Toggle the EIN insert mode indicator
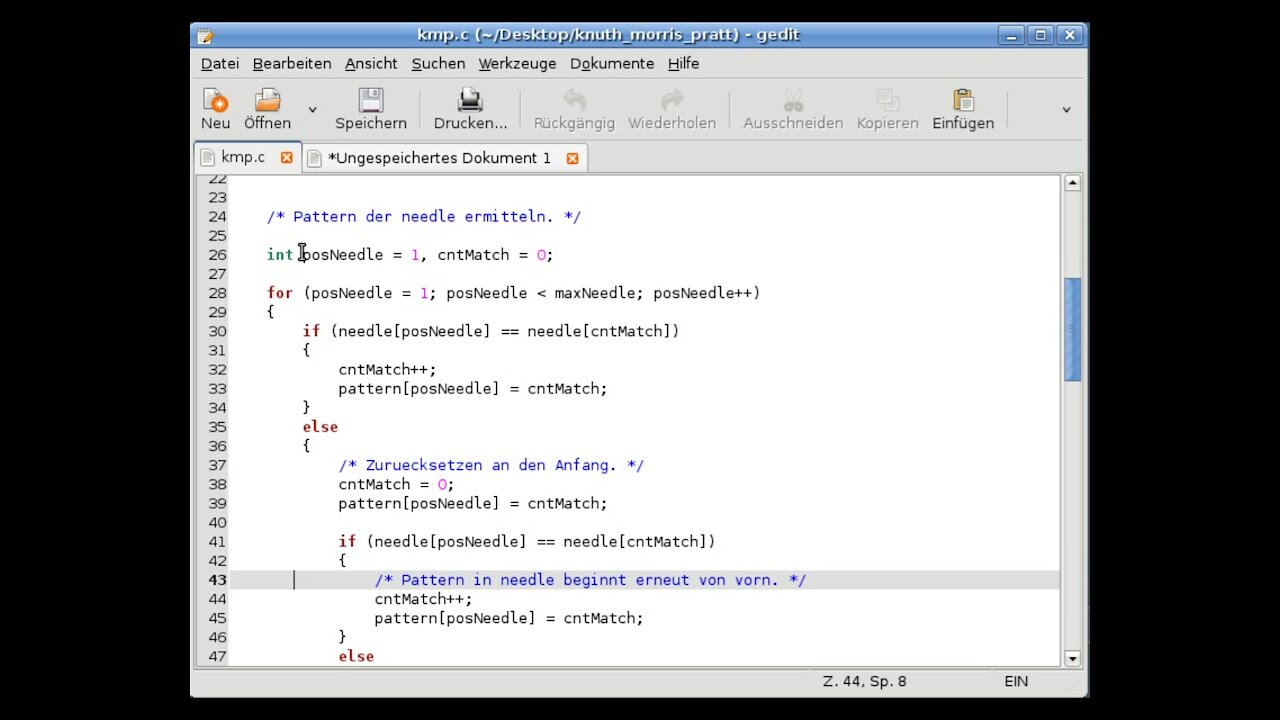Viewport: 1280px width, 720px height. tap(1016, 681)
